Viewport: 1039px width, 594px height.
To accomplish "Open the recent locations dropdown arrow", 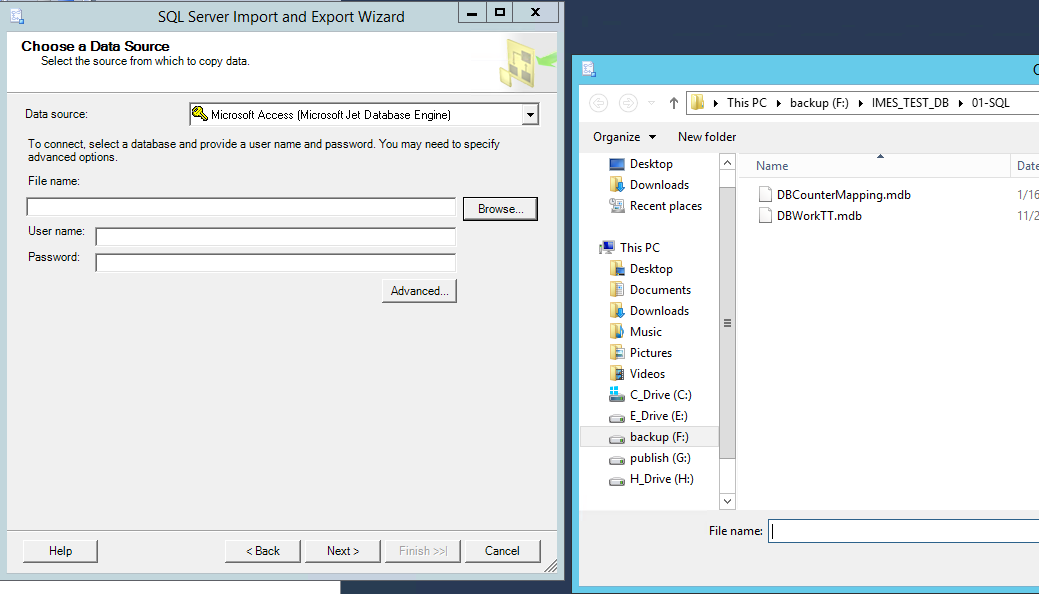I will (x=651, y=103).
